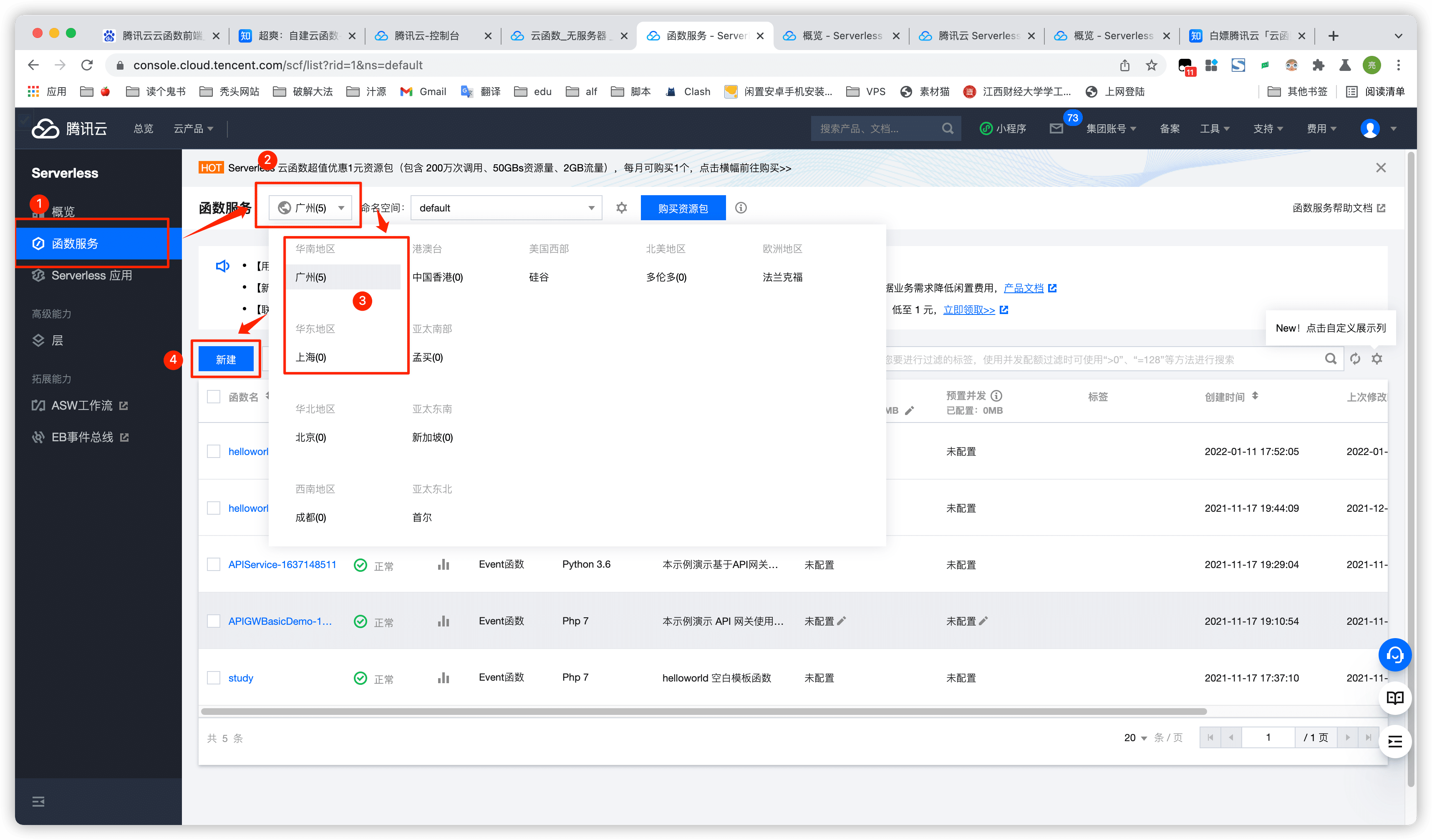1432x840 pixels.
Task: Select 上海(0) region from dropdown
Action: [310, 356]
